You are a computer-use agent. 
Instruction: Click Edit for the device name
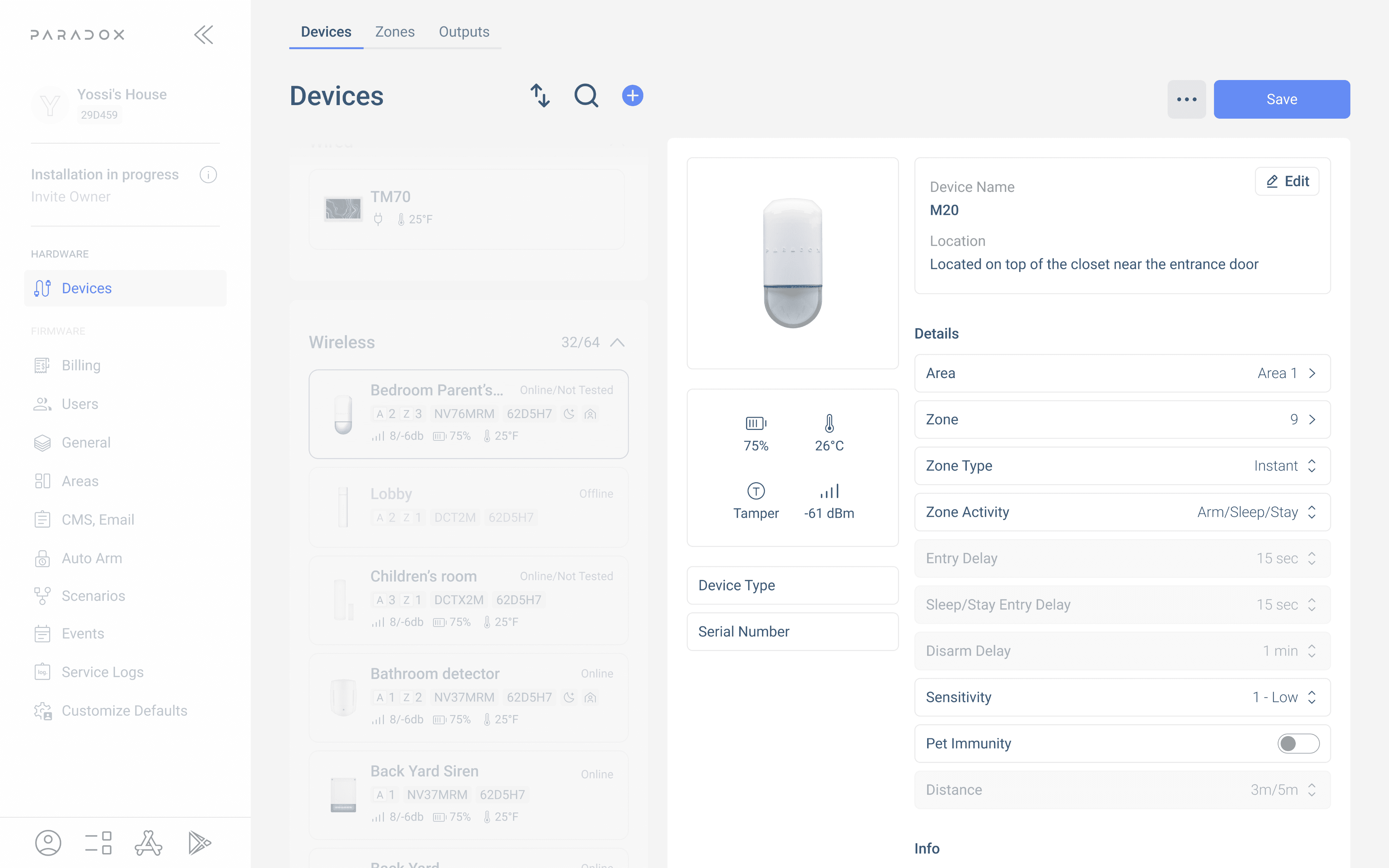pos(1287,181)
